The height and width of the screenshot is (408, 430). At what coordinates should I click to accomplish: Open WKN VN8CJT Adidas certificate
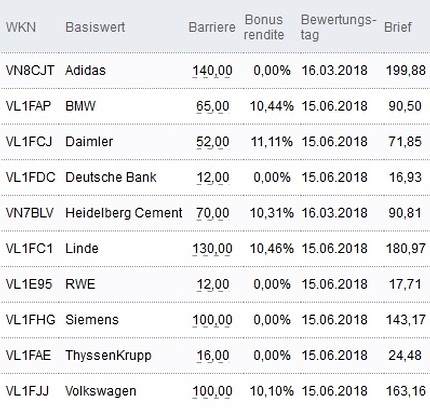30,70
